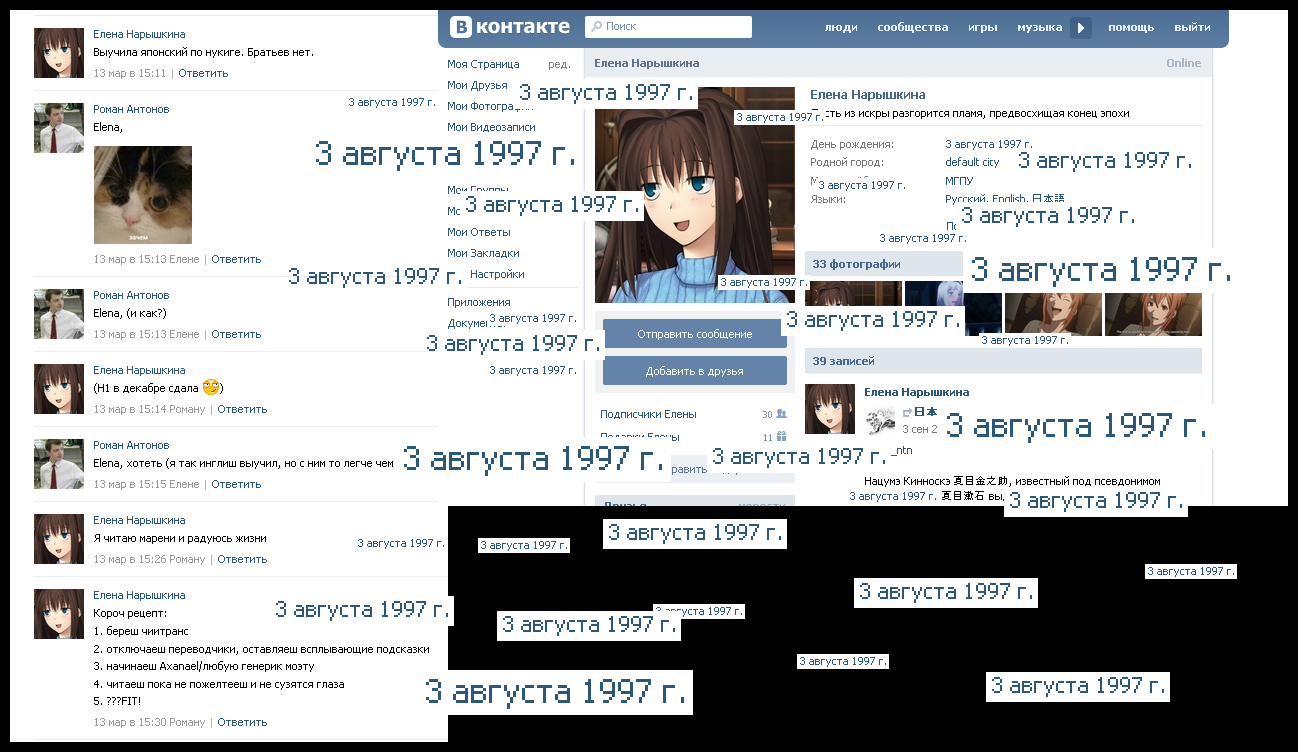Viewport: 1298px width, 752px height.
Task: Click the Отправить сообщение button
Action: [x=695, y=334]
